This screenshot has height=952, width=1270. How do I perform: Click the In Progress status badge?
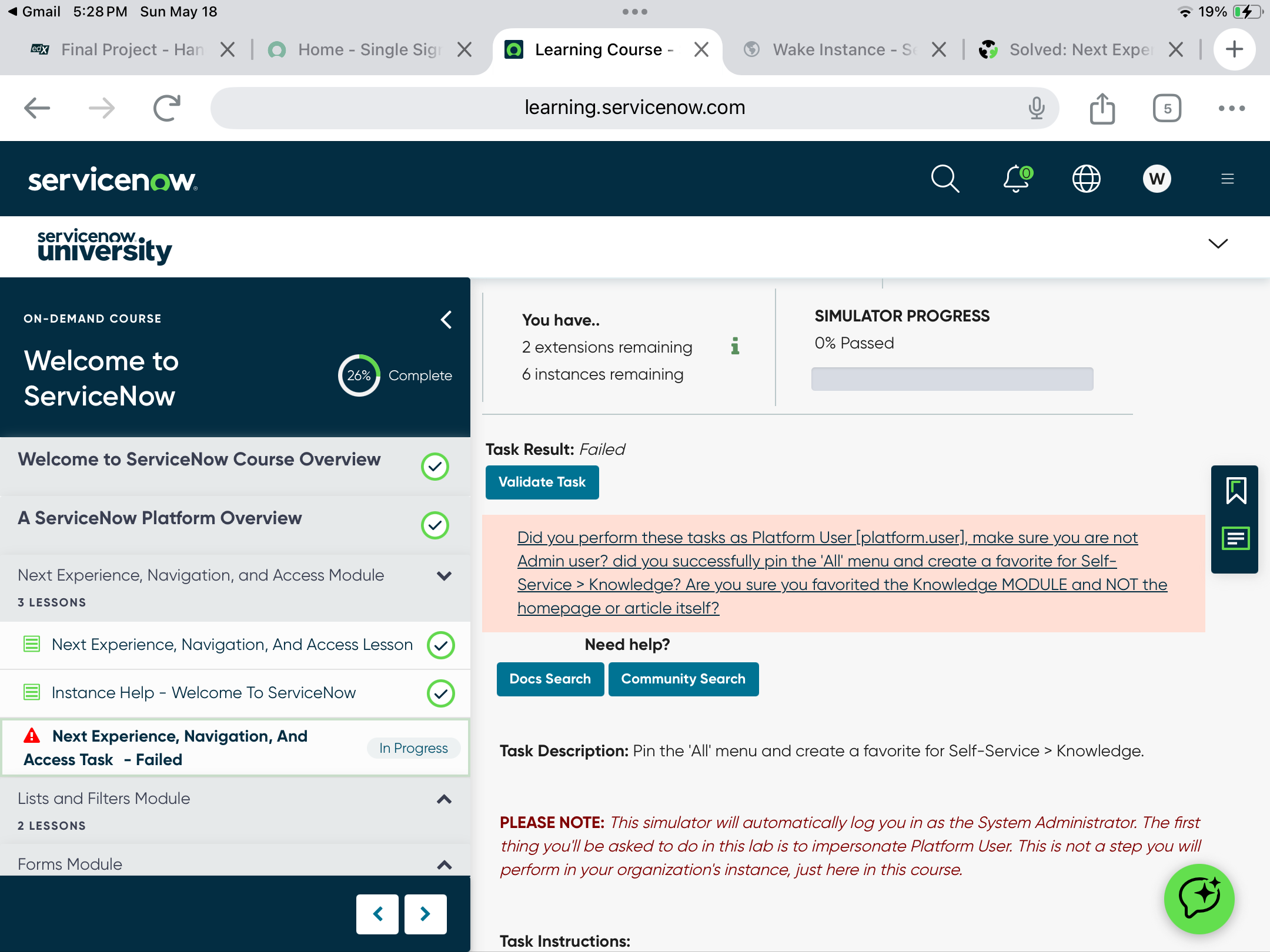tap(413, 748)
